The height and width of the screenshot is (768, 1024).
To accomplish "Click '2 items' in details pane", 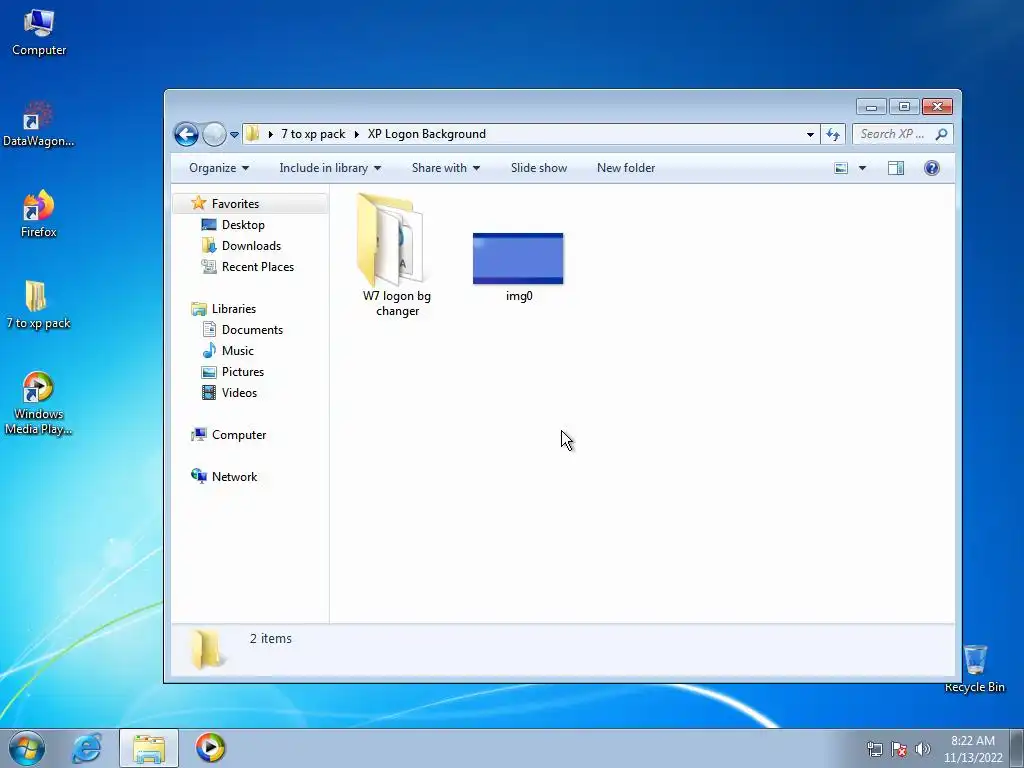I will click(x=270, y=639).
